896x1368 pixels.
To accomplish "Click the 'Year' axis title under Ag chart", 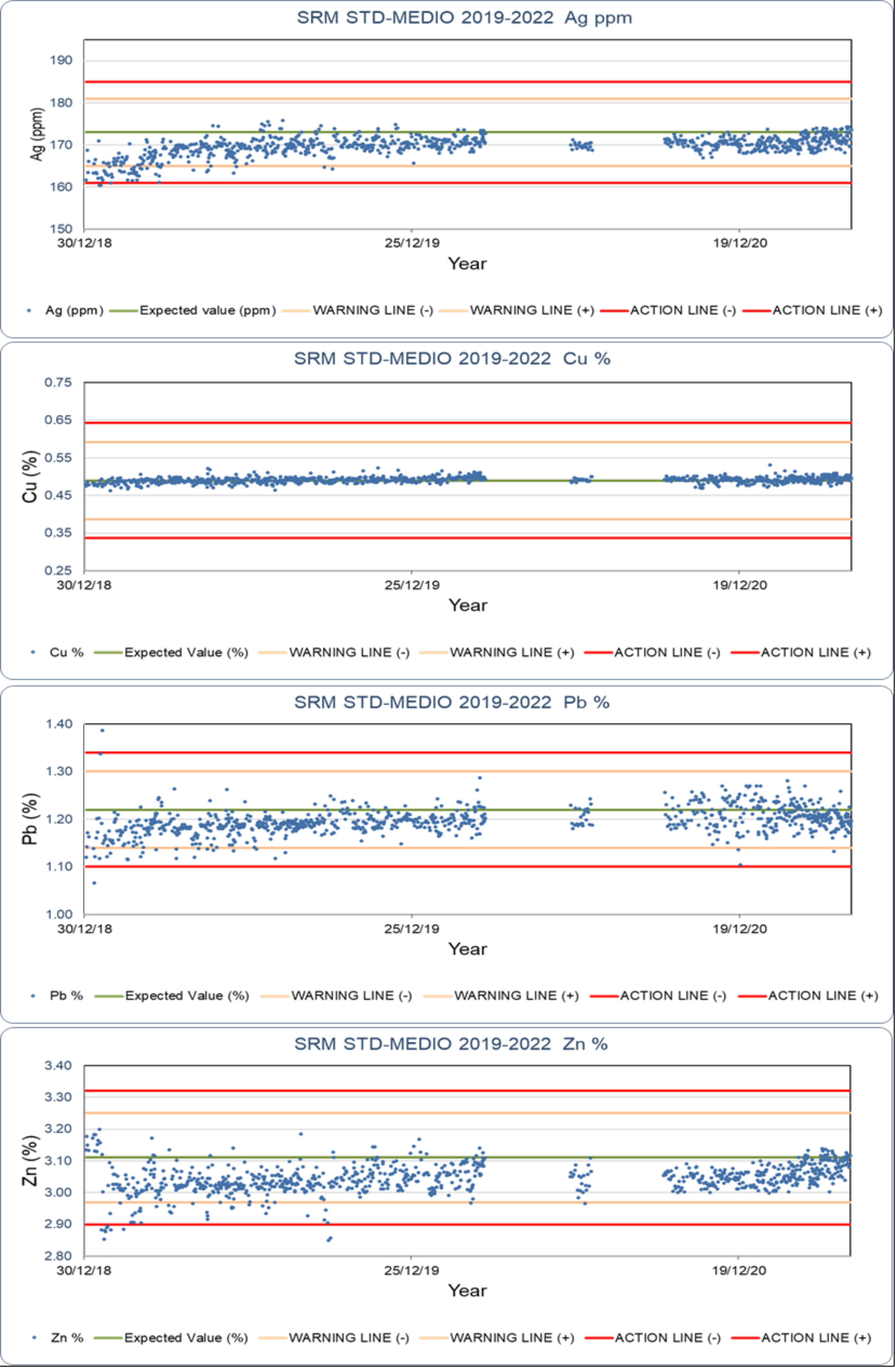I will (467, 264).
